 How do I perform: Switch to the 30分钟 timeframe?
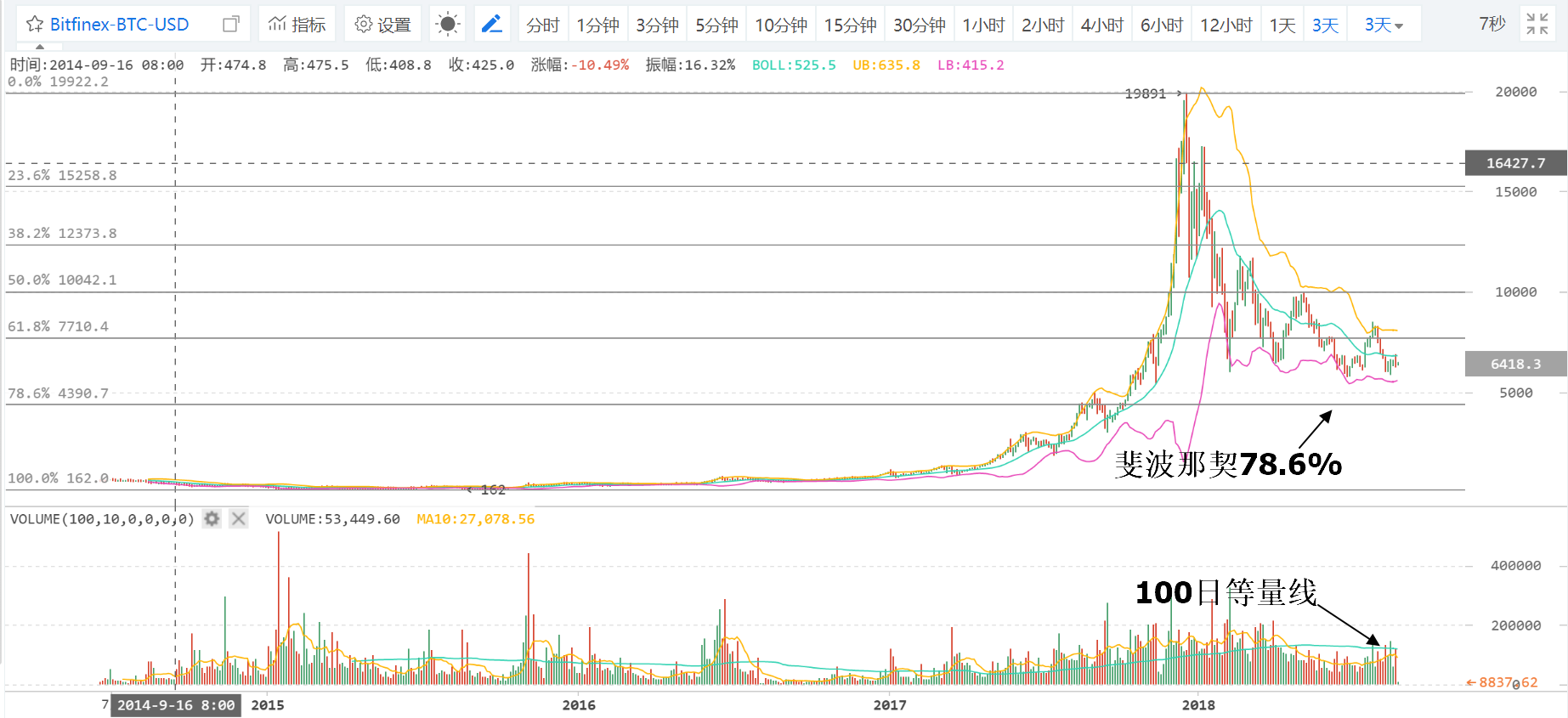(919, 25)
